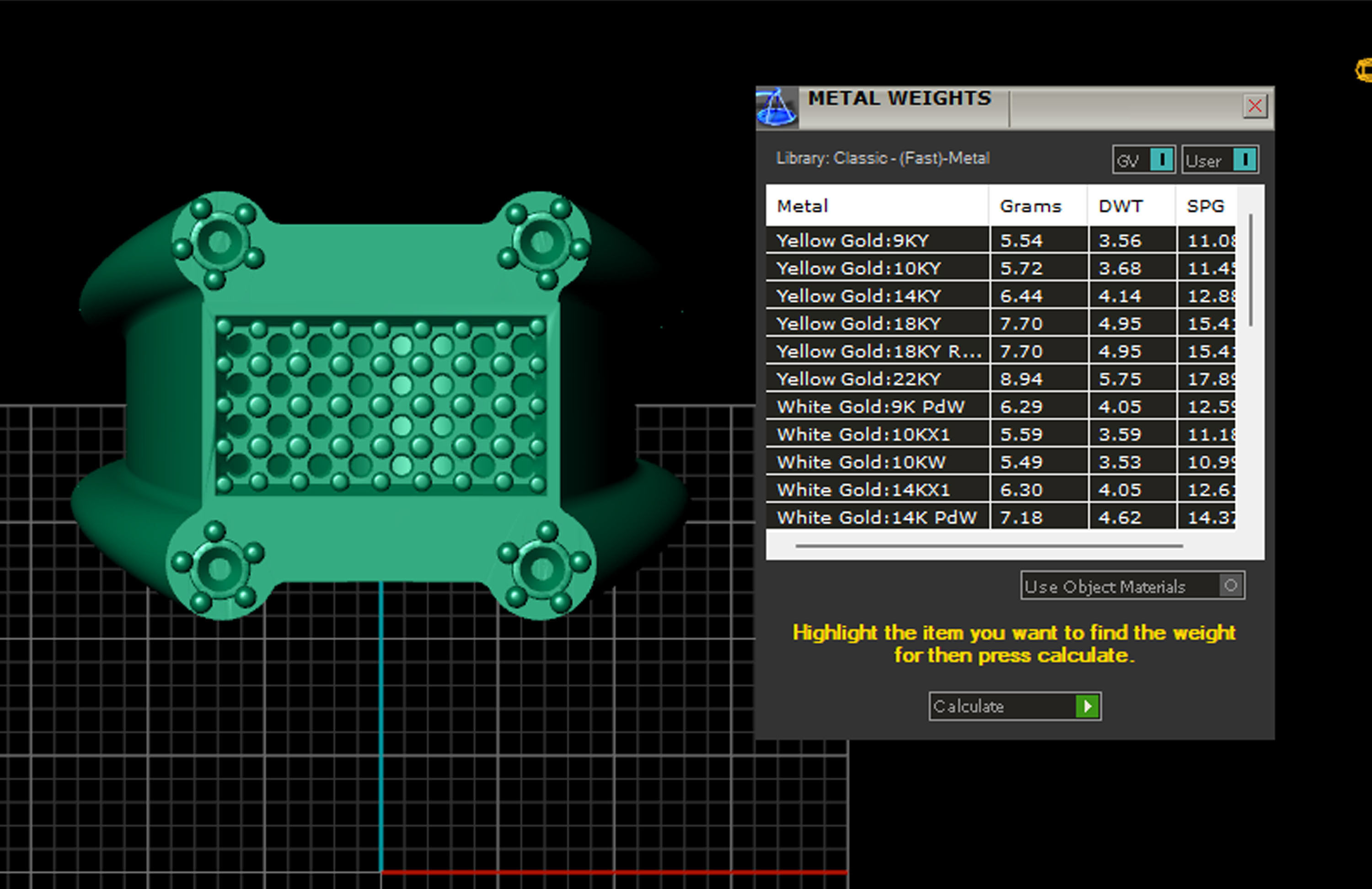Click the metal table's horizontal scrollbar
Screen dimensions: 1372x889
coord(989,546)
